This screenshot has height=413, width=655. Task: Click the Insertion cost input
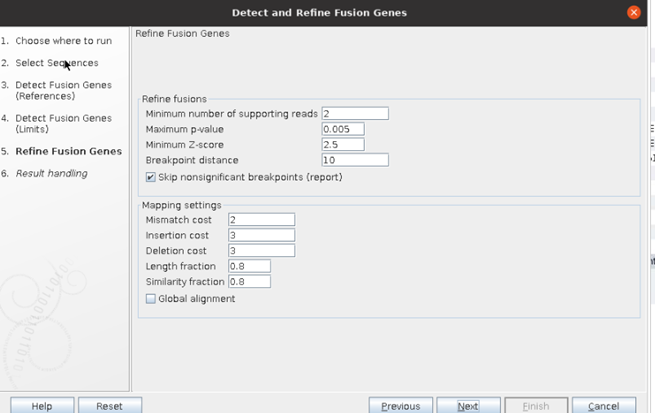click(261, 235)
